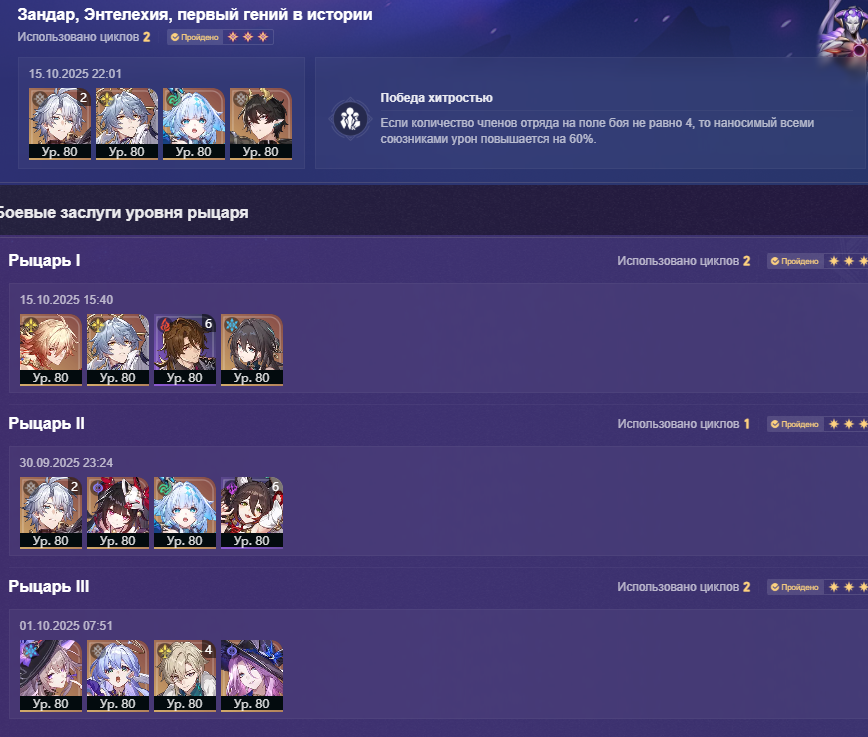Image resolution: width=868 pixels, height=737 pixels.
Task: Click the fox-mask character in Рыцарь II team
Action: coord(118,513)
